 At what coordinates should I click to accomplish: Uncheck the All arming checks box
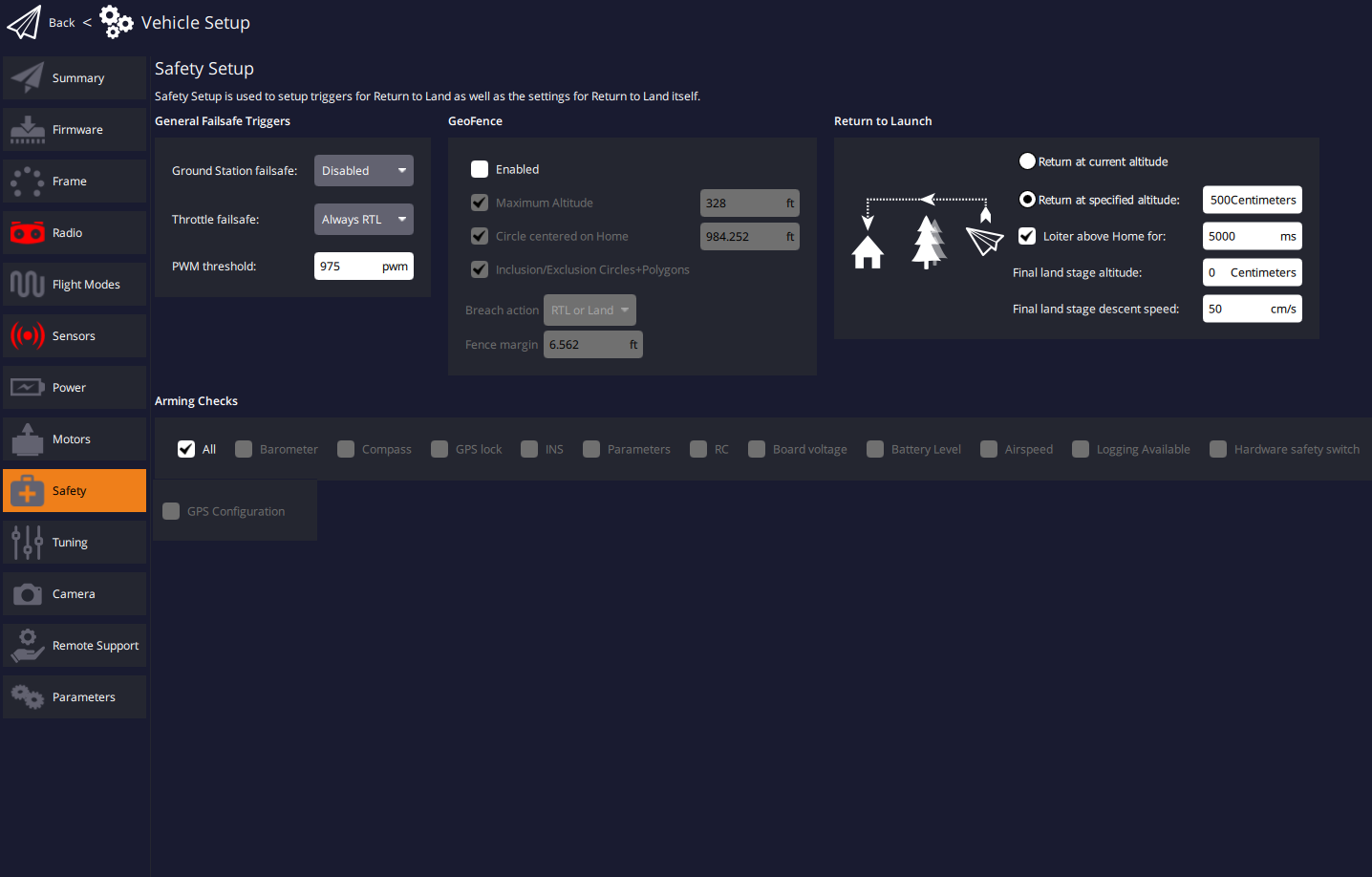186,449
